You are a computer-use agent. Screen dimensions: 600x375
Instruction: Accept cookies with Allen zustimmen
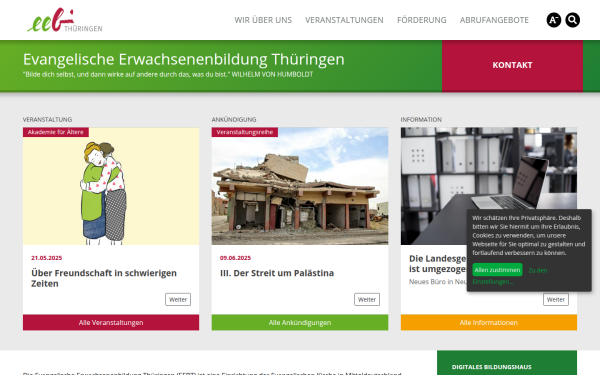[497, 270]
